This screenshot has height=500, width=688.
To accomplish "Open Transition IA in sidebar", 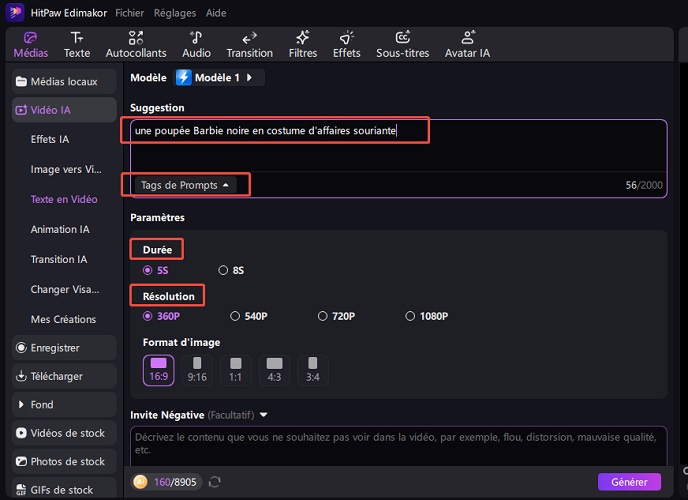I will pos(59,259).
